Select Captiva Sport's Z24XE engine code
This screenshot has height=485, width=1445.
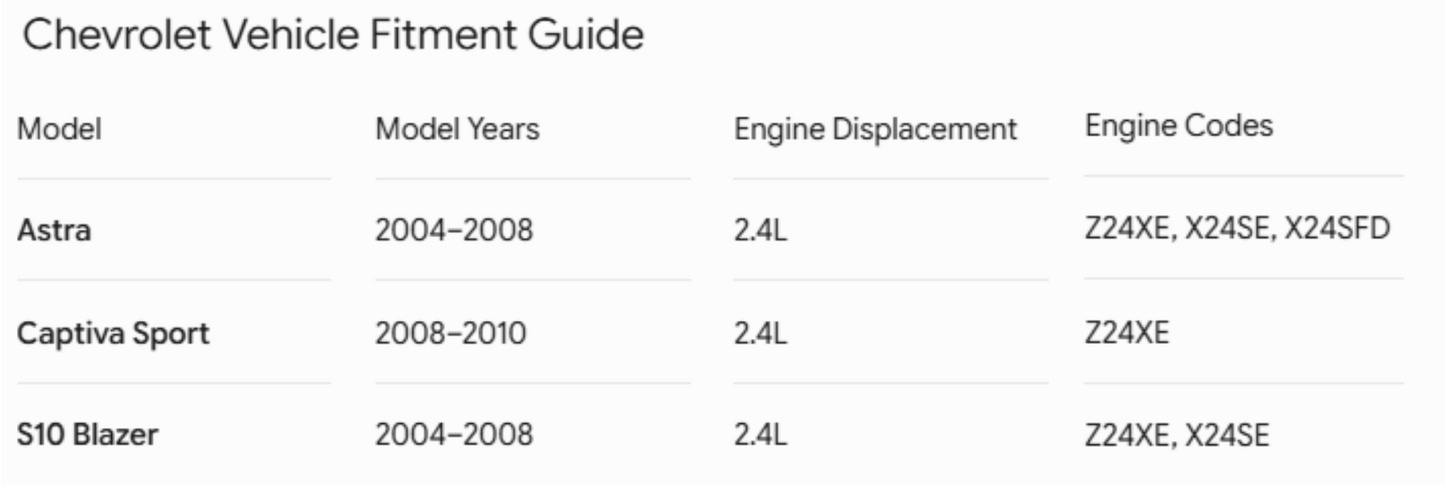click(x=1126, y=334)
